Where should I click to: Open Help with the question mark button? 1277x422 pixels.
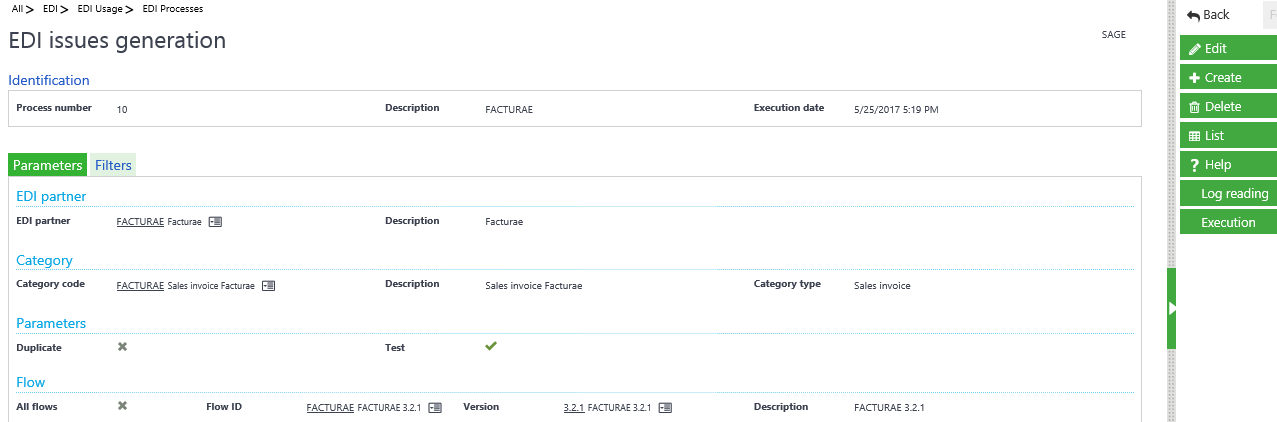(x=1227, y=164)
